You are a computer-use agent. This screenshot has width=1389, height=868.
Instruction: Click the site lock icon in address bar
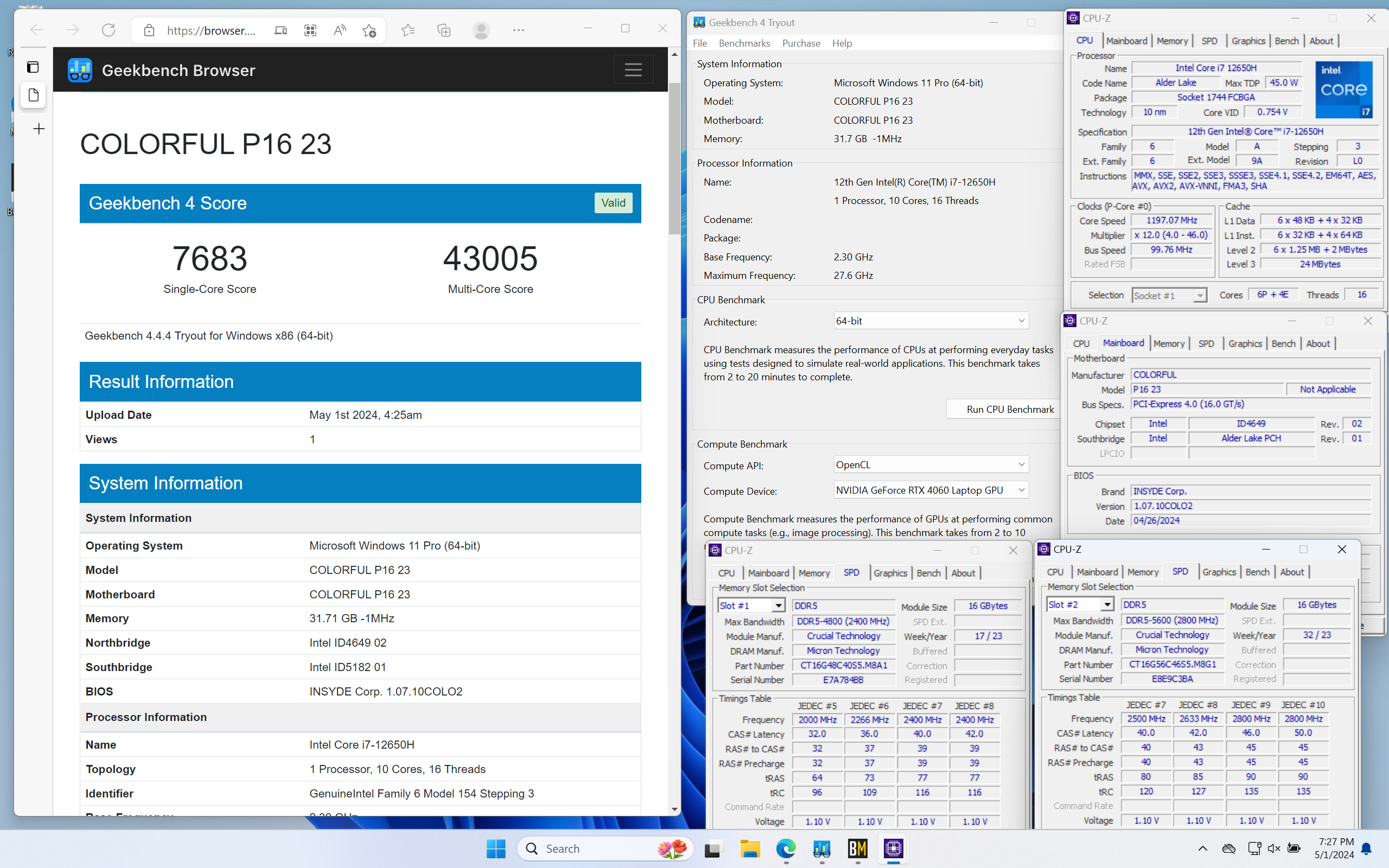point(149,30)
